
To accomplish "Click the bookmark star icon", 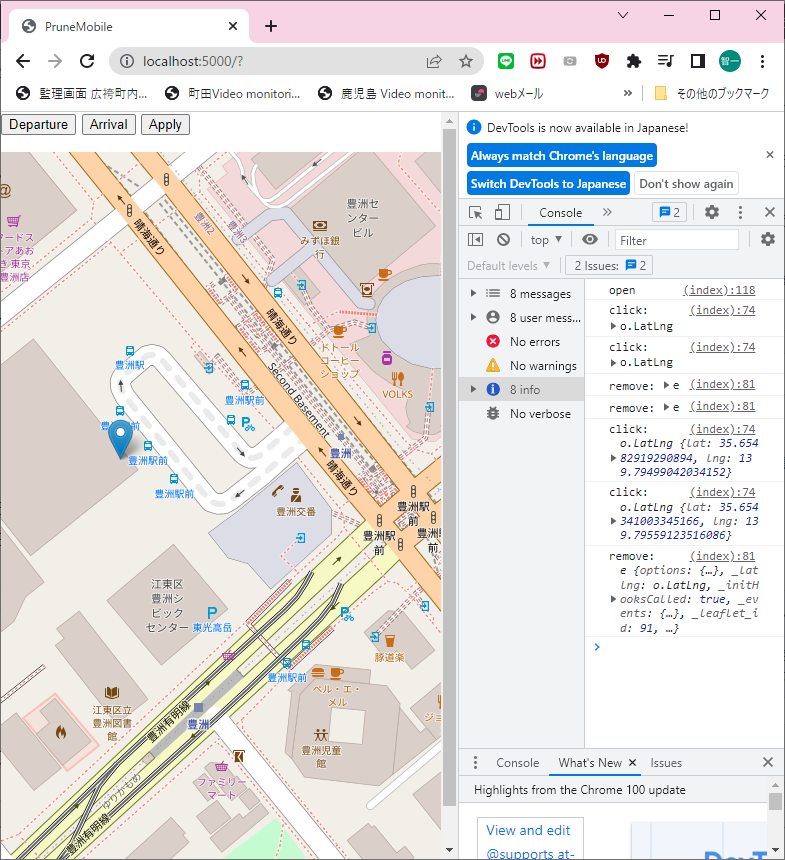I will coord(466,61).
